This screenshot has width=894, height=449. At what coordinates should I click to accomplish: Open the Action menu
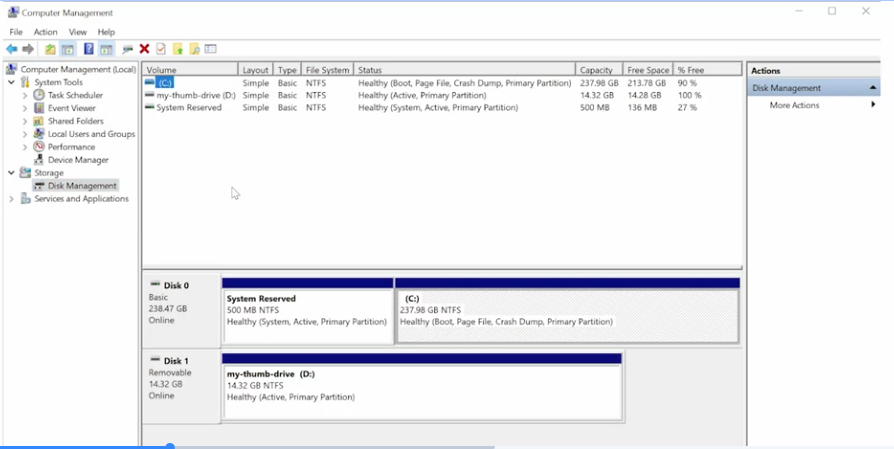(x=45, y=32)
